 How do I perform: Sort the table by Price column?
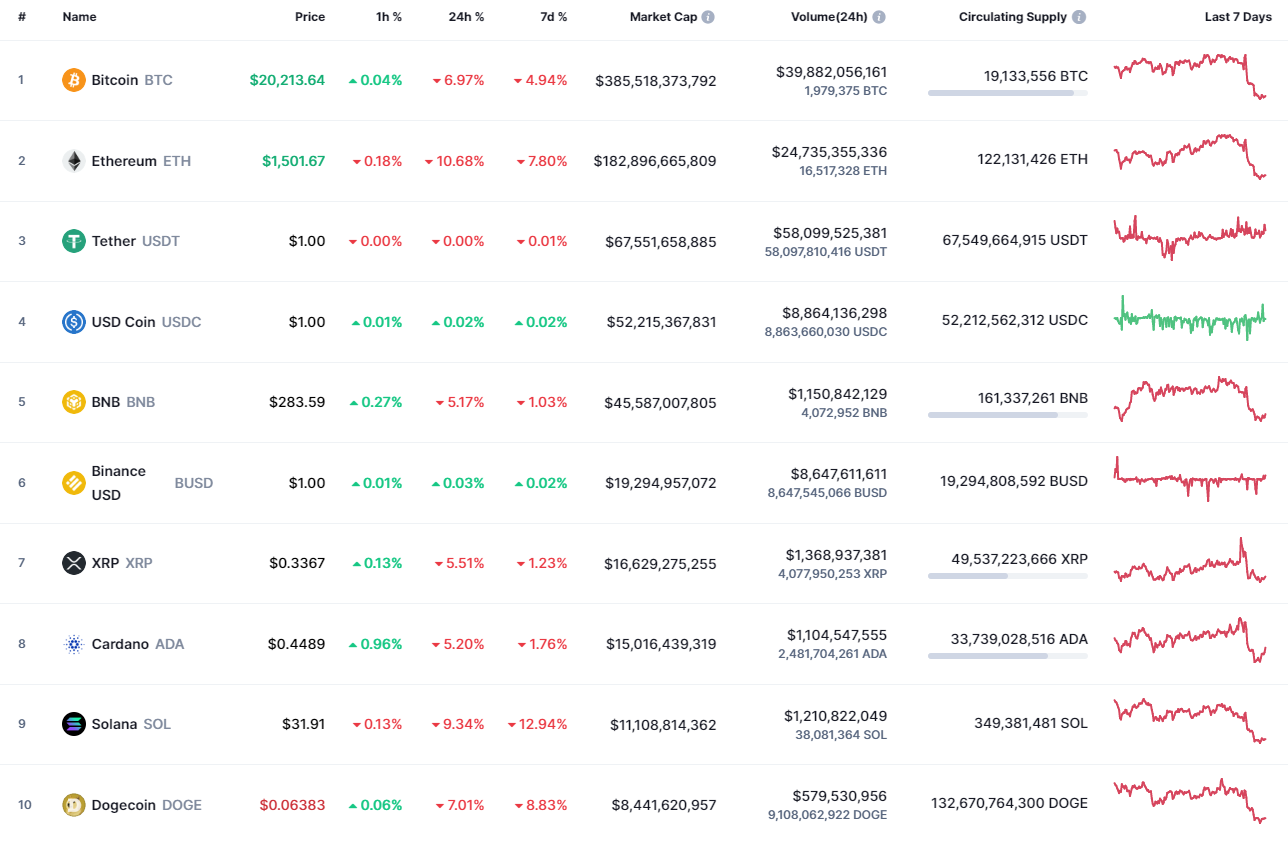pyautogui.click(x=310, y=16)
